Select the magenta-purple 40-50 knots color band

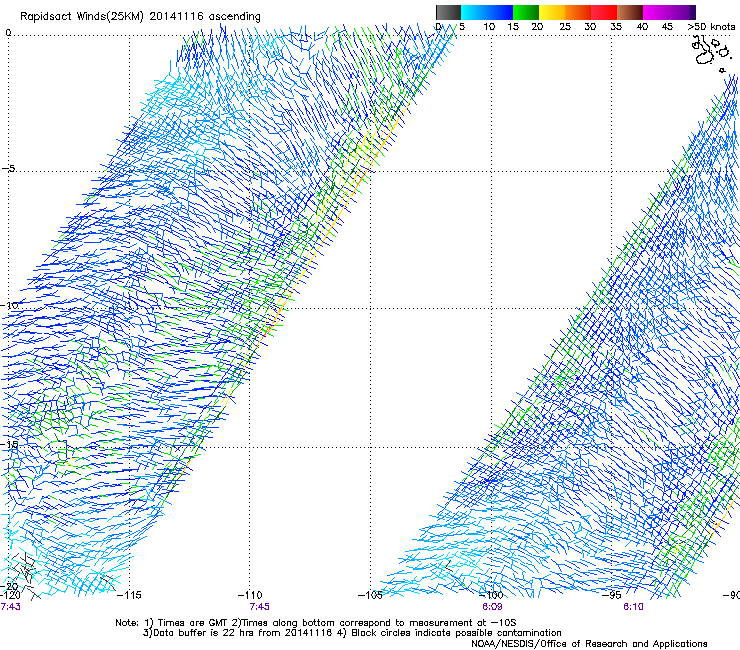pyautogui.click(x=669, y=12)
